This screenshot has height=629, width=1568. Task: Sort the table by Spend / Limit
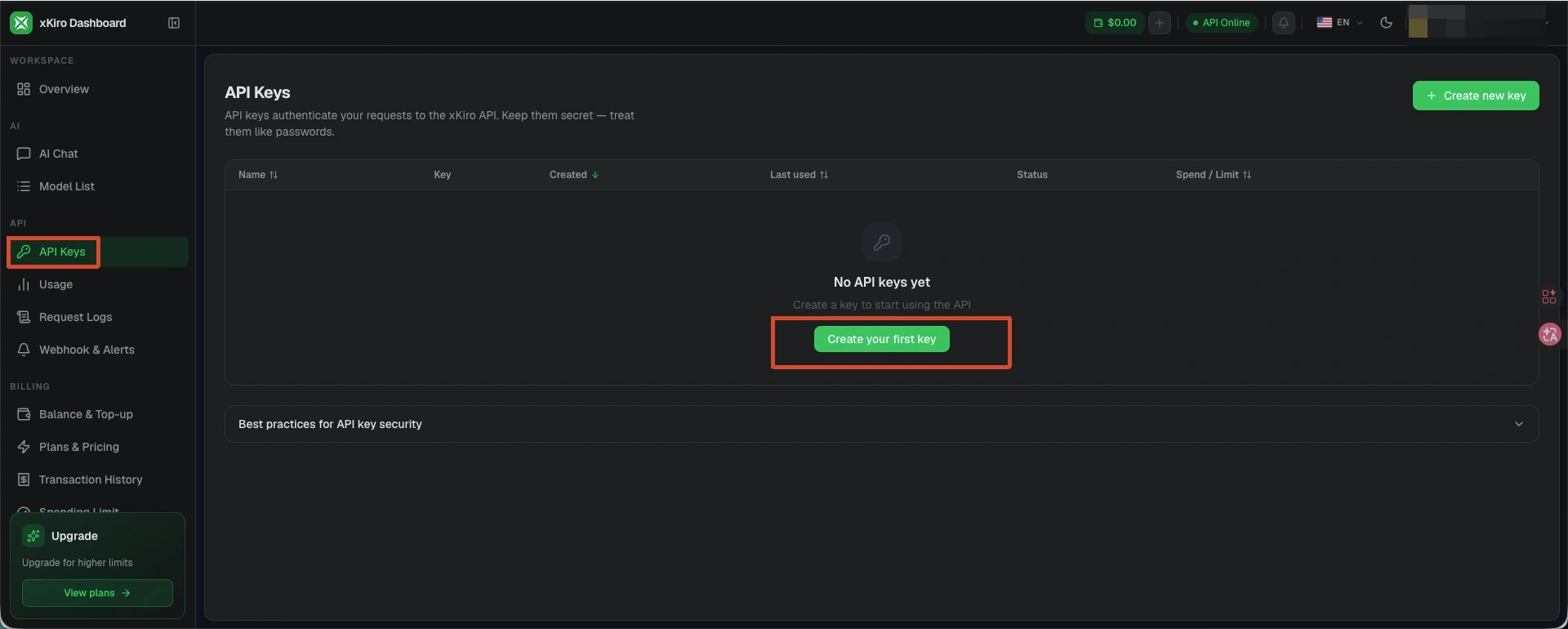(1214, 175)
